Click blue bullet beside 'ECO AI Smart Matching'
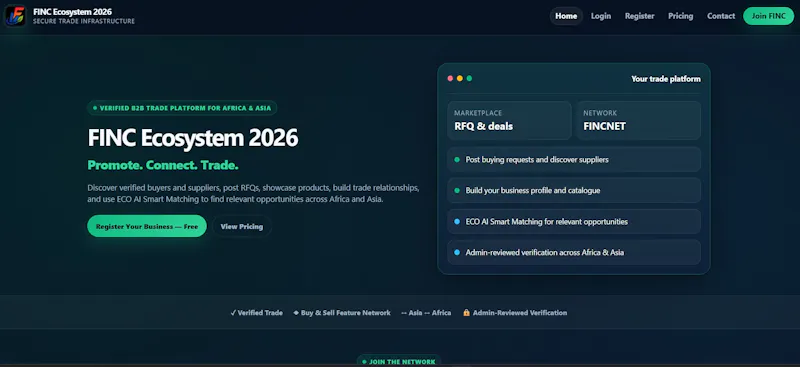This screenshot has width=800, height=367. 457,222
